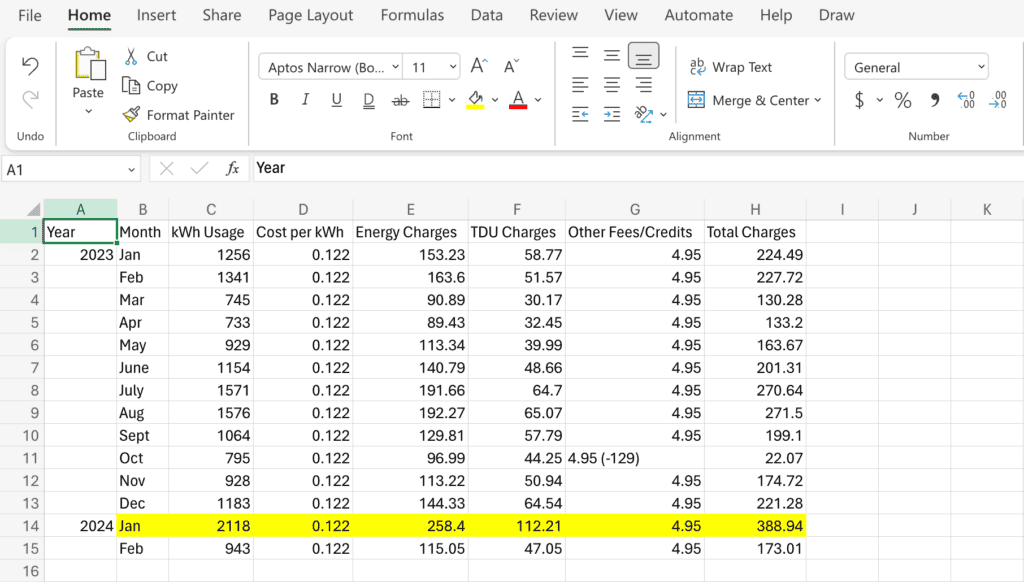
Task: Apply percent number style
Action: (902, 100)
